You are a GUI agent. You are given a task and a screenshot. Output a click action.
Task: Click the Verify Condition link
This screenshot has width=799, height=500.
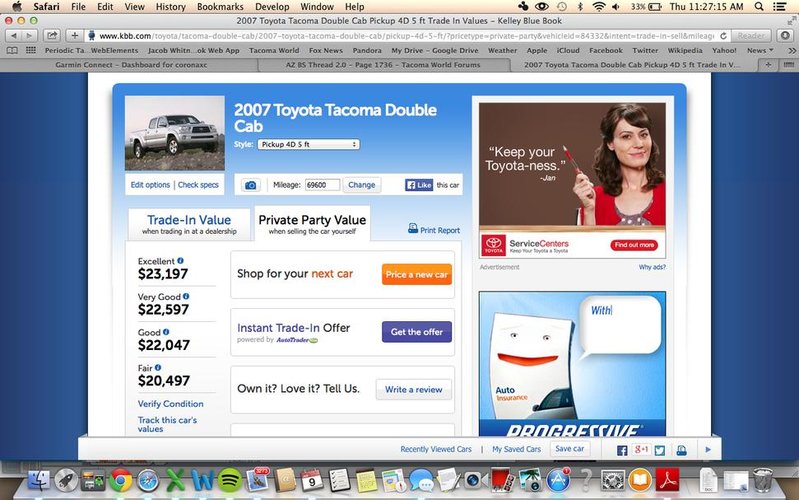pyautogui.click(x=171, y=404)
